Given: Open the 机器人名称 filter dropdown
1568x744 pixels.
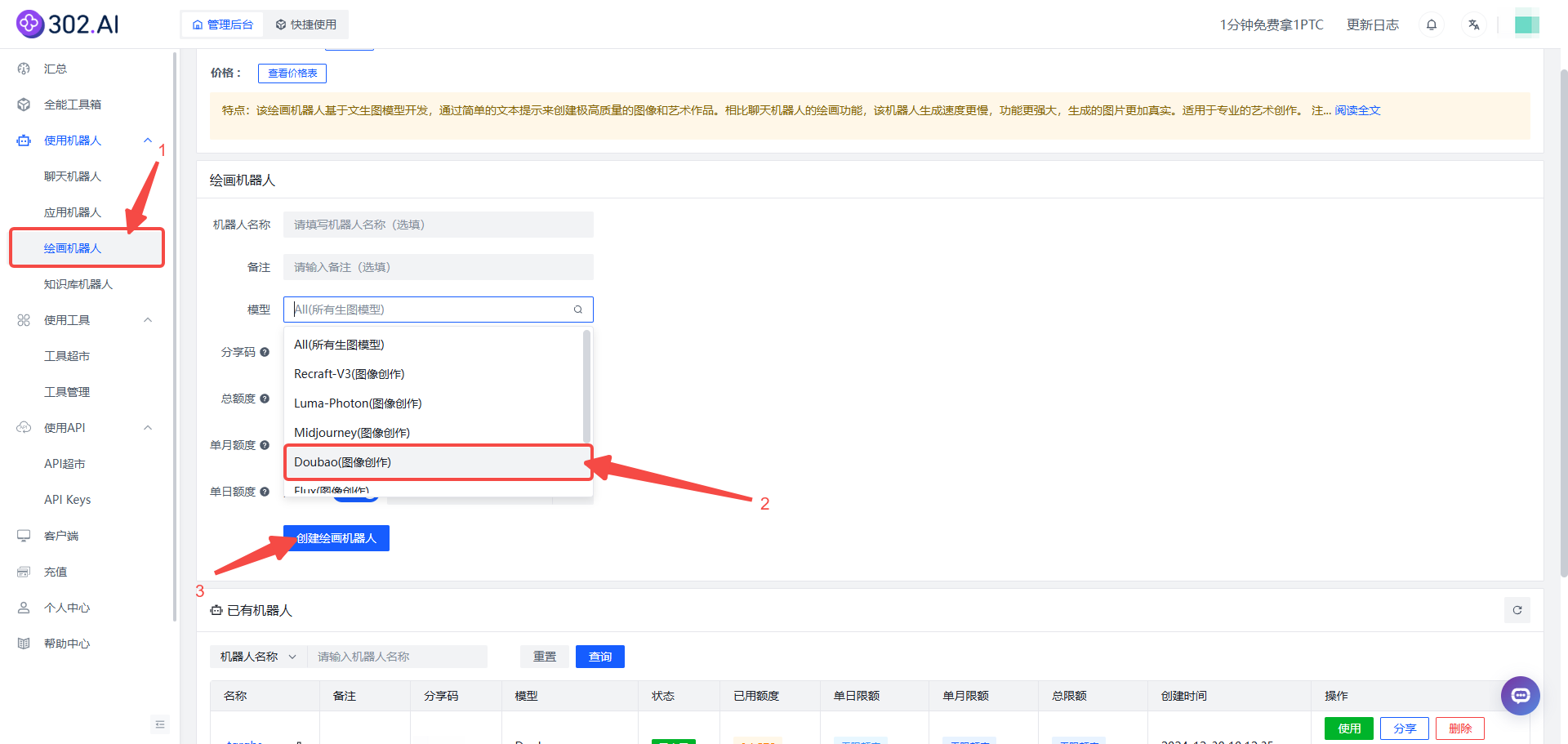Looking at the screenshot, I should (258, 657).
